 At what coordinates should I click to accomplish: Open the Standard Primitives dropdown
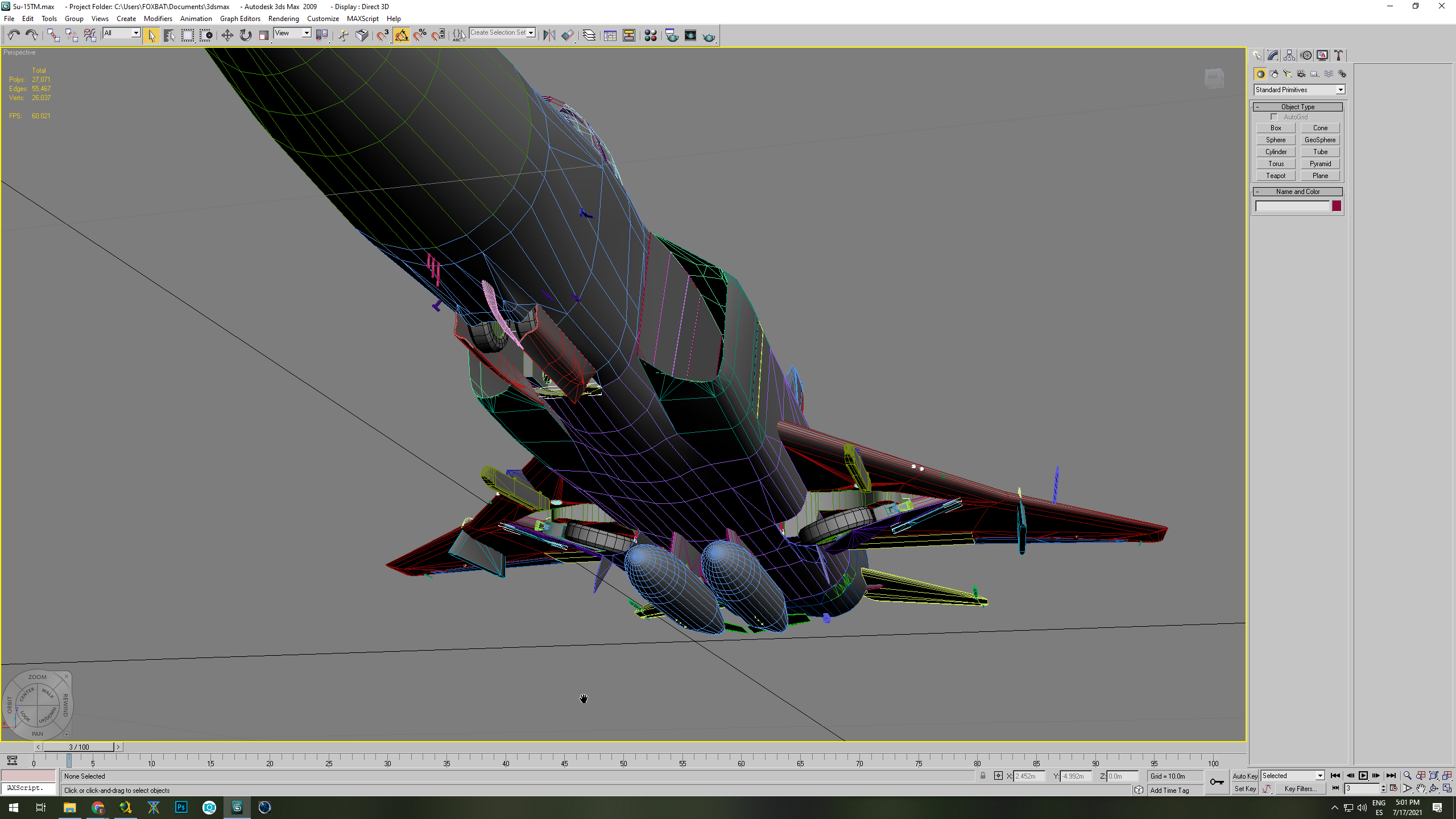[x=1299, y=90]
